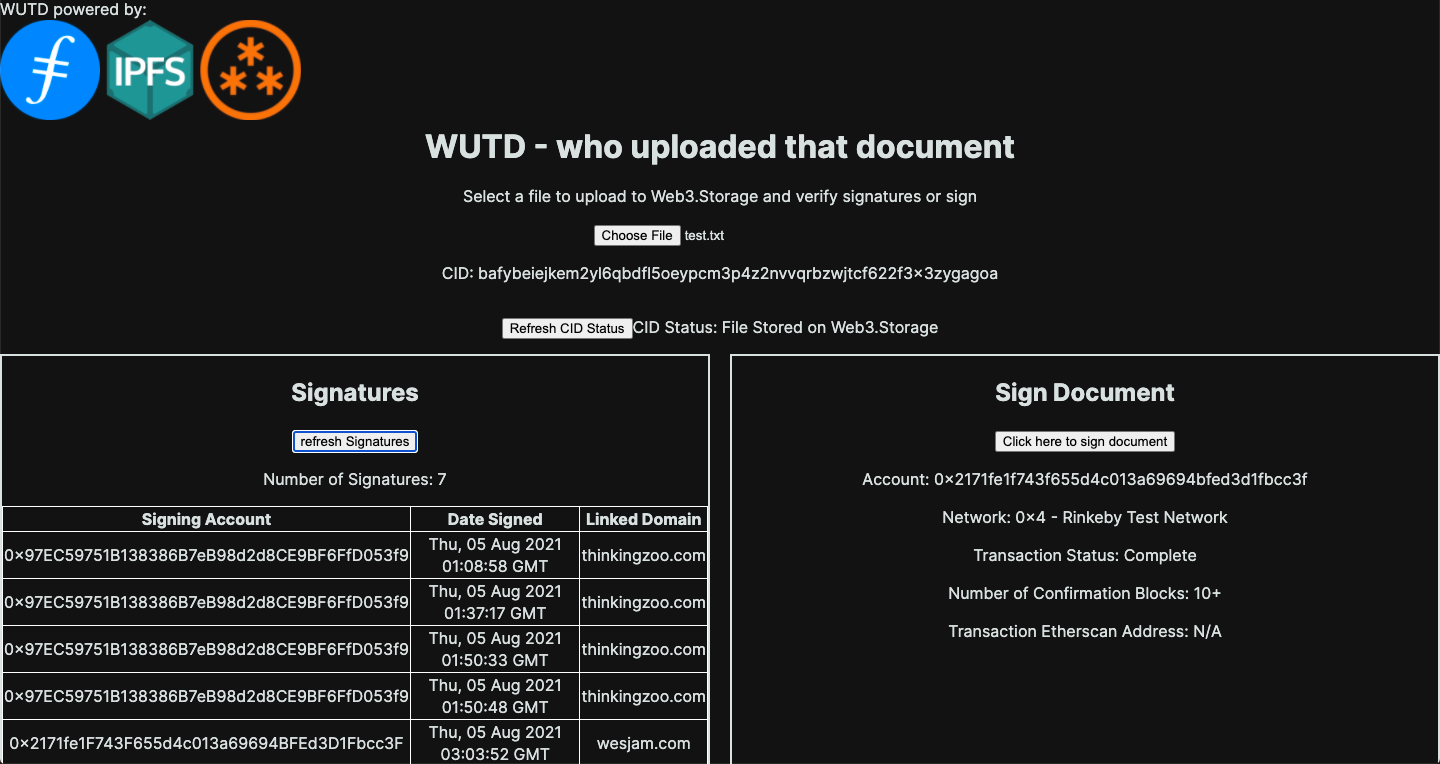Click the Linked Domain column header
Screen dimensions: 1440x764
click(644, 519)
